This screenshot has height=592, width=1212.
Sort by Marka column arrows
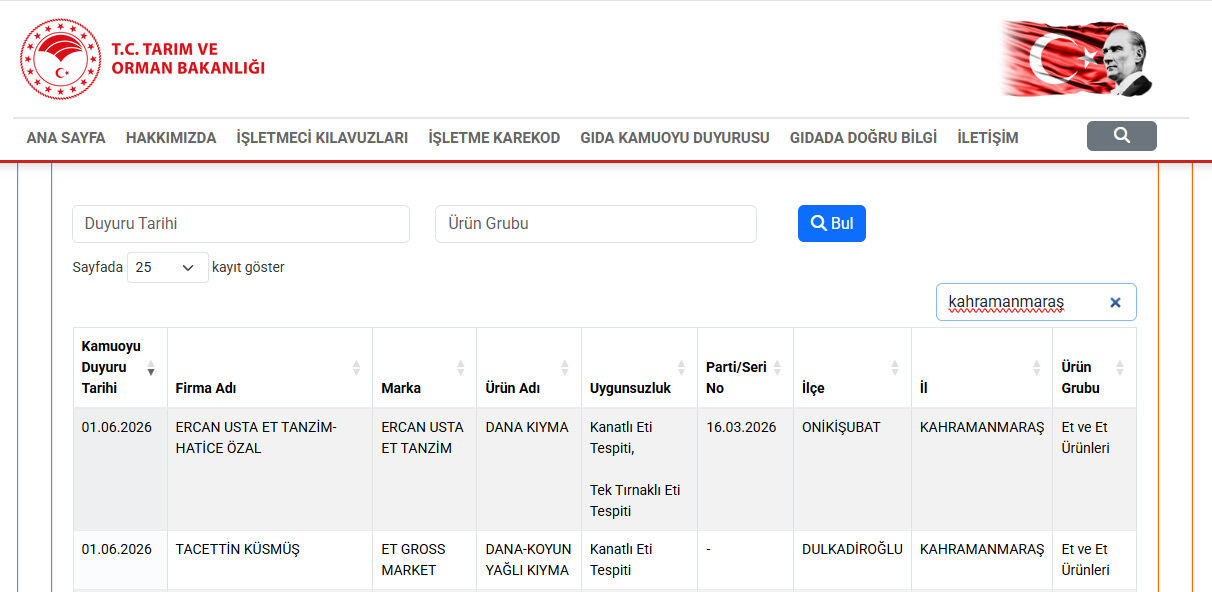coord(460,368)
